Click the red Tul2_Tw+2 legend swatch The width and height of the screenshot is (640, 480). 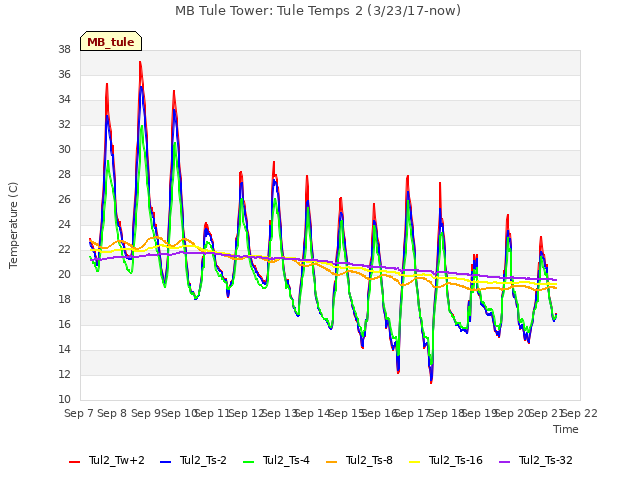(x=75, y=462)
